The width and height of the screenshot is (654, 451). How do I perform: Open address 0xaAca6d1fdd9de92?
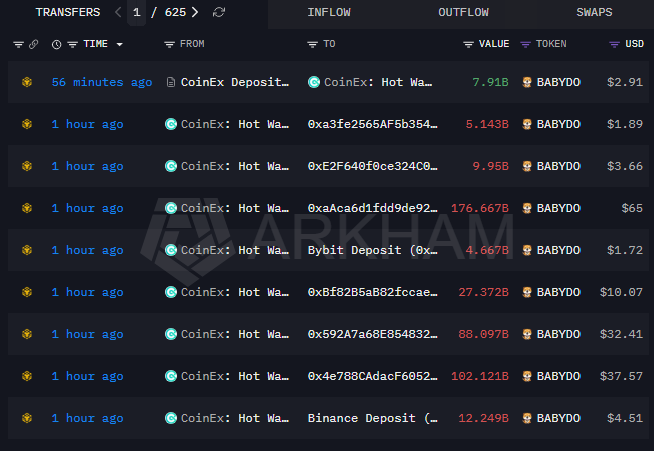click(x=372, y=208)
